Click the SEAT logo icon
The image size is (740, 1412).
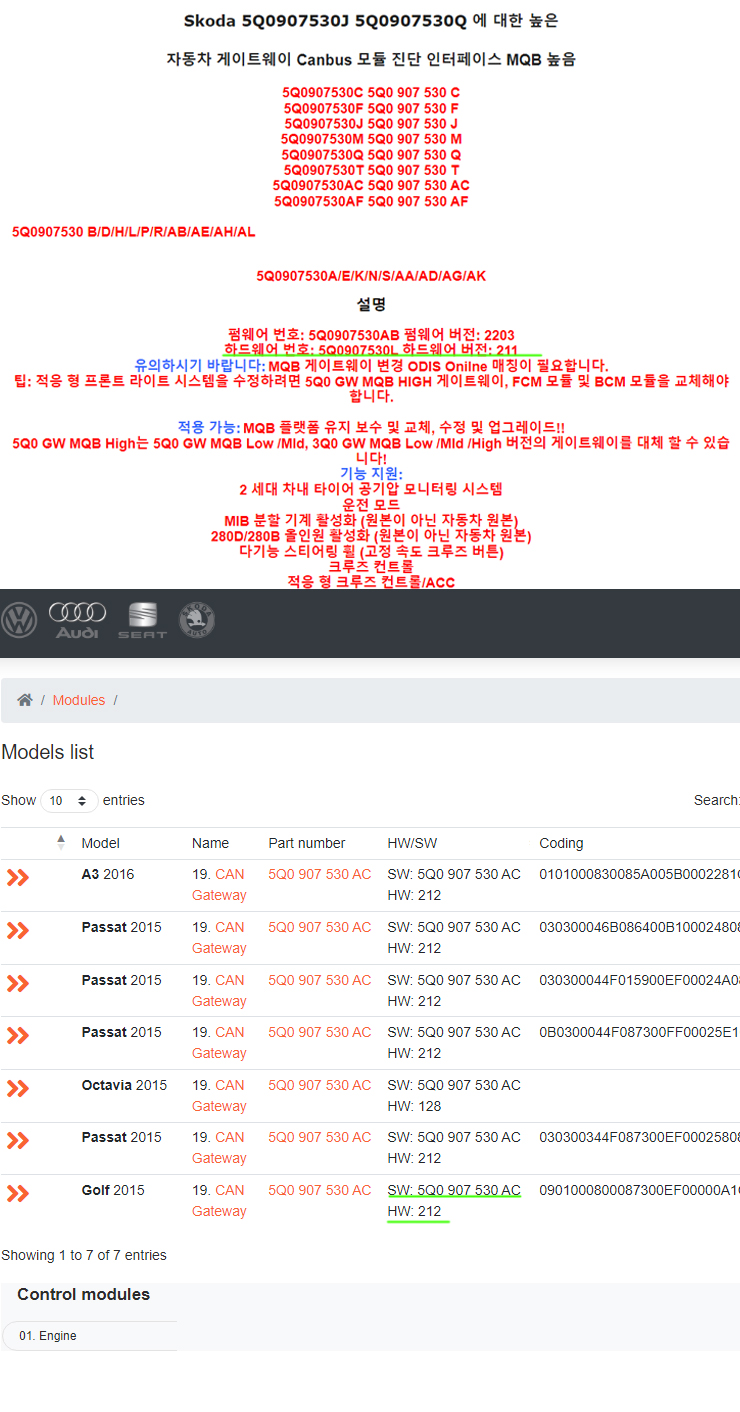pos(143,621)
